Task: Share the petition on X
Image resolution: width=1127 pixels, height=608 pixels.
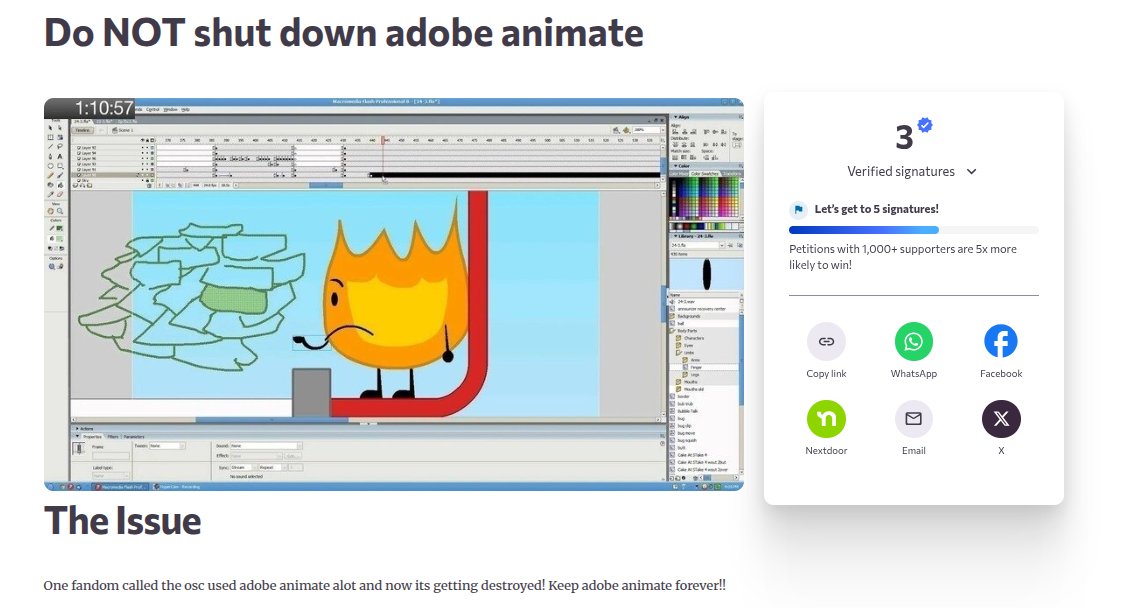Action: tap(1000, 418)
